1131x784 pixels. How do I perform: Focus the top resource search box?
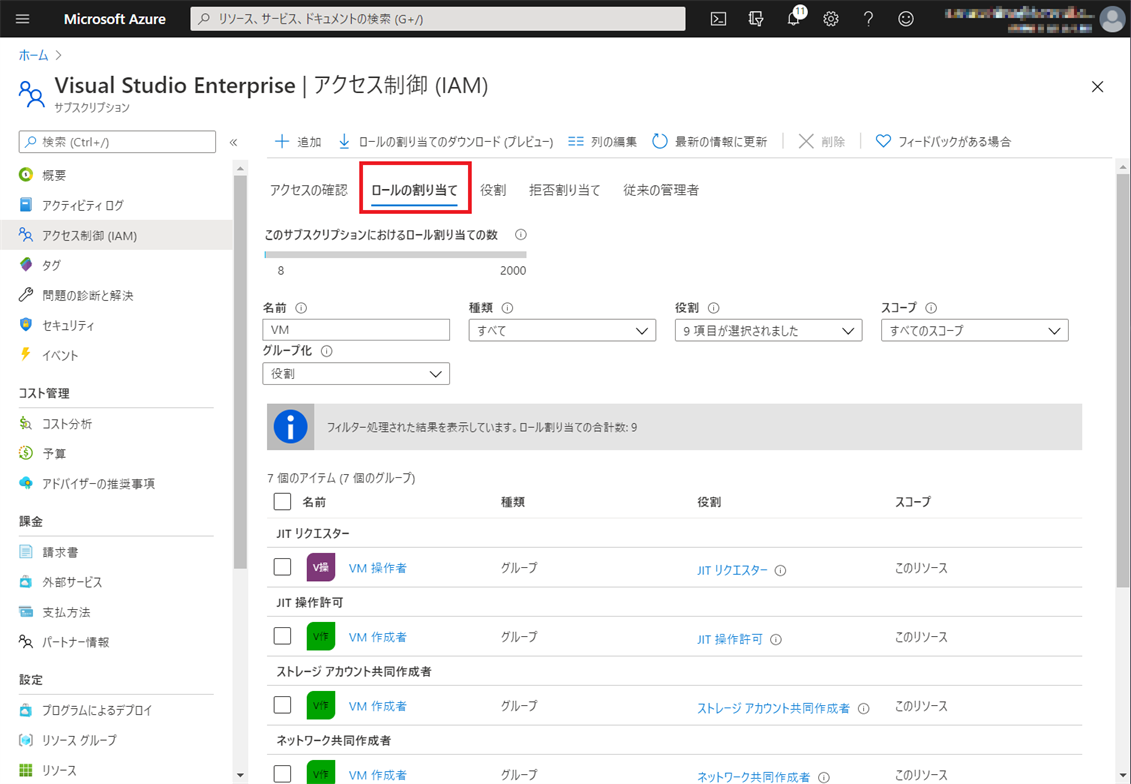pyautogui.click(x=438, y=19)
